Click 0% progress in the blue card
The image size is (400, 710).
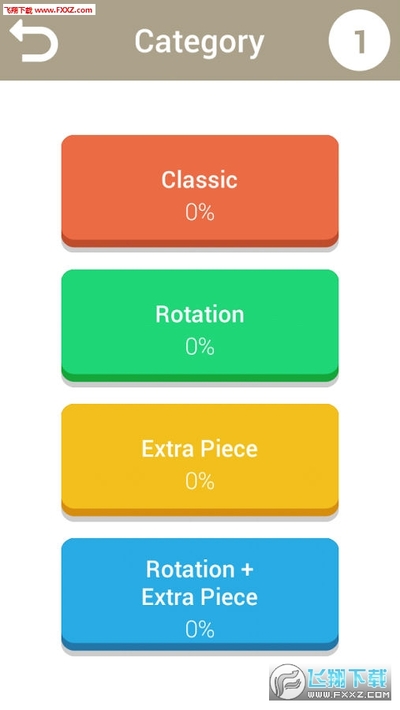coord(200,629)
